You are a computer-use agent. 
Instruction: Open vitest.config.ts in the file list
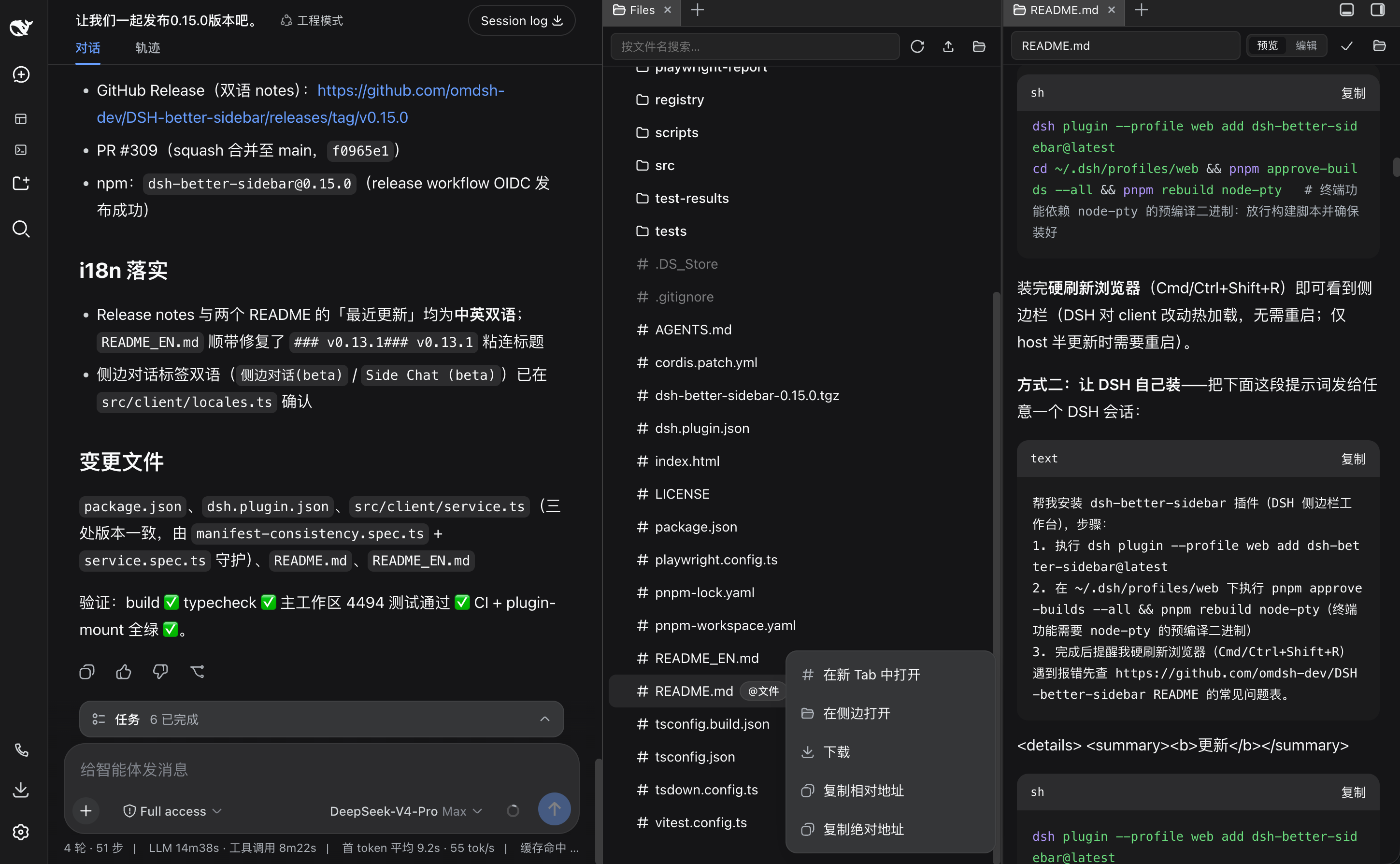coord(701,822)
